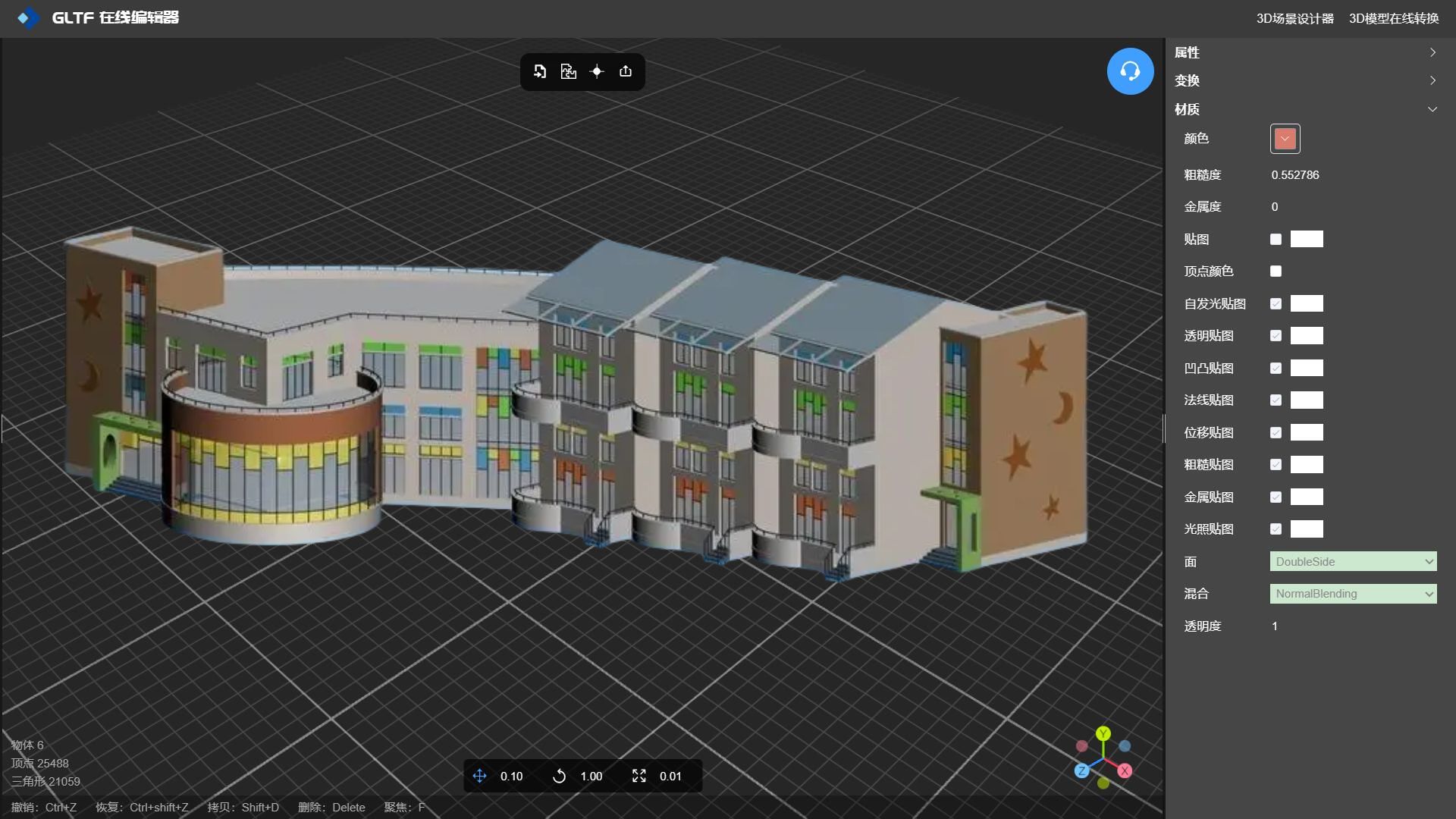Screen dimensions: 1456x819
Task: Click the 凹凸贴图 texture thumbnail
Action: tap(1307, 368)
